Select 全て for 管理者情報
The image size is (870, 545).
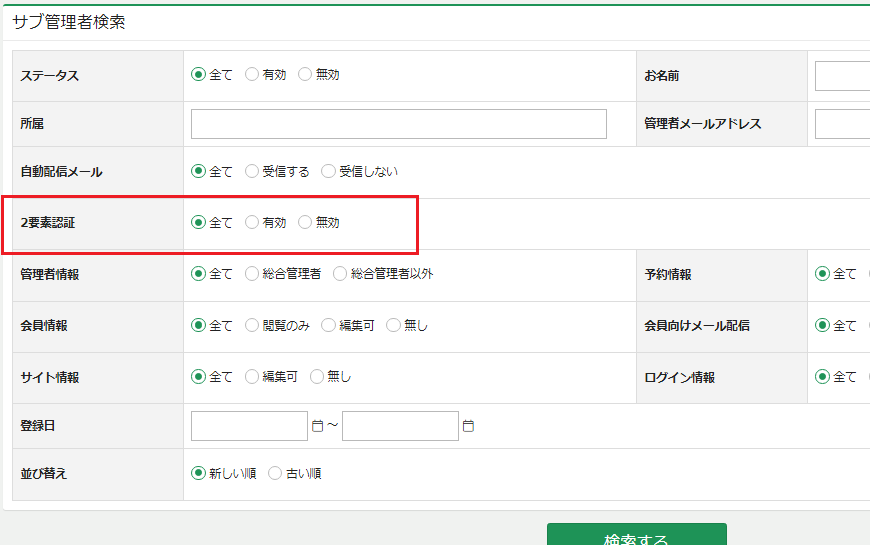pyautogui.click(x=198, y=273)
